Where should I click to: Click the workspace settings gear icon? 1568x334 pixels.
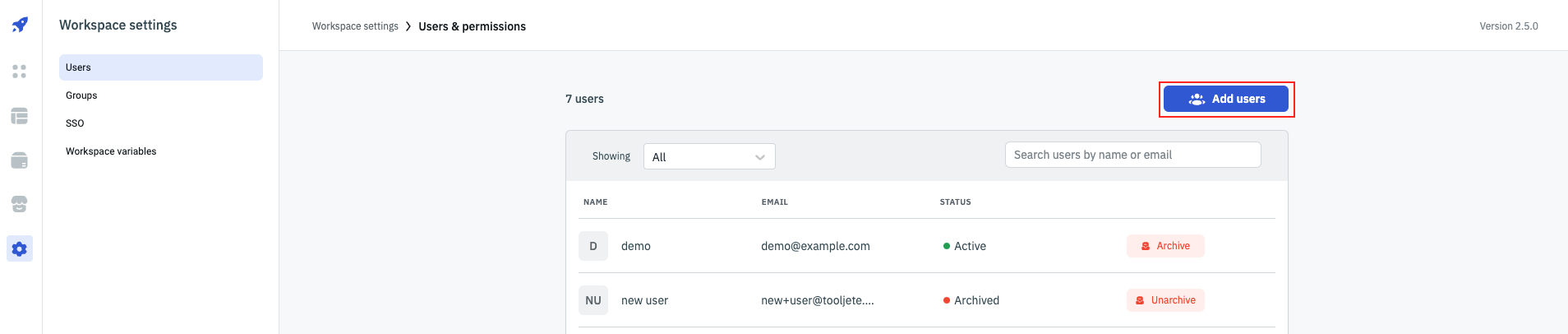pos(20,248)
